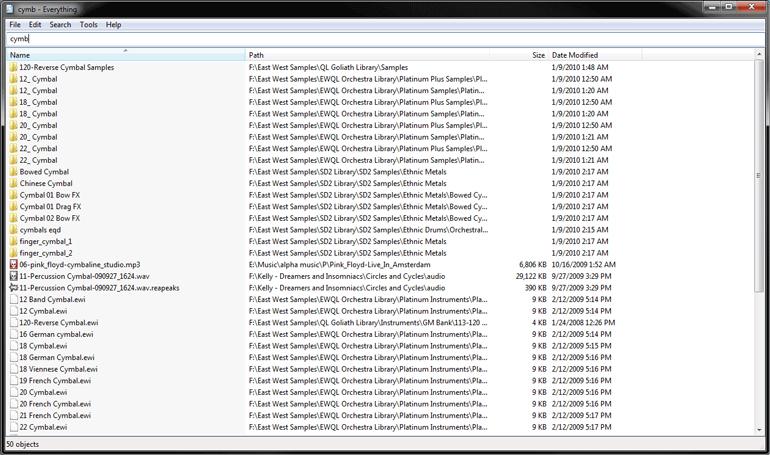770x455 pixels.
Task: Click the folder icon for Cymbal 01 Drag FX
Action: 14,207
